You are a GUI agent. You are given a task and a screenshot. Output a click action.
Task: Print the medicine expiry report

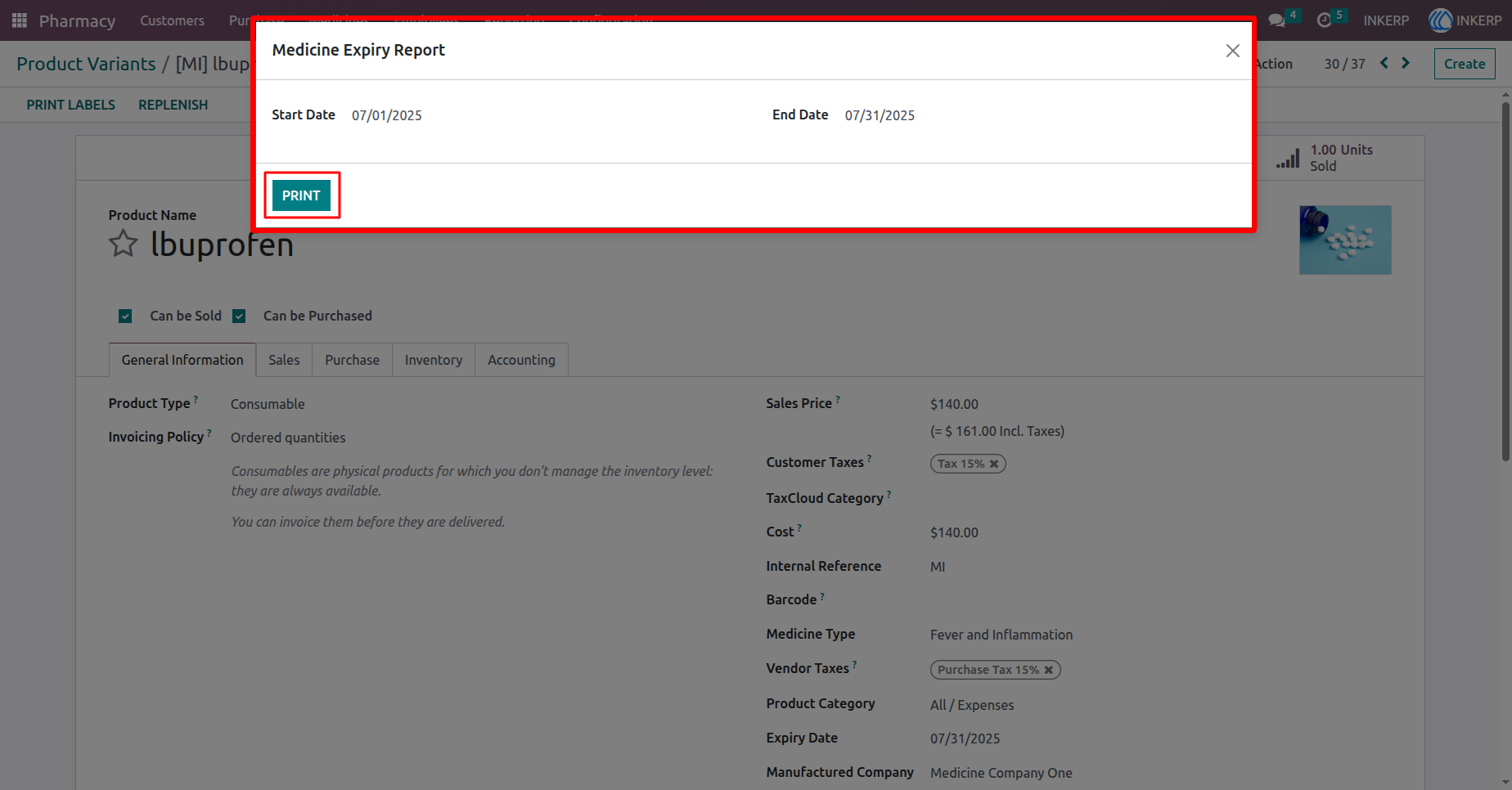pyautogui.click(x=301, y=195)
